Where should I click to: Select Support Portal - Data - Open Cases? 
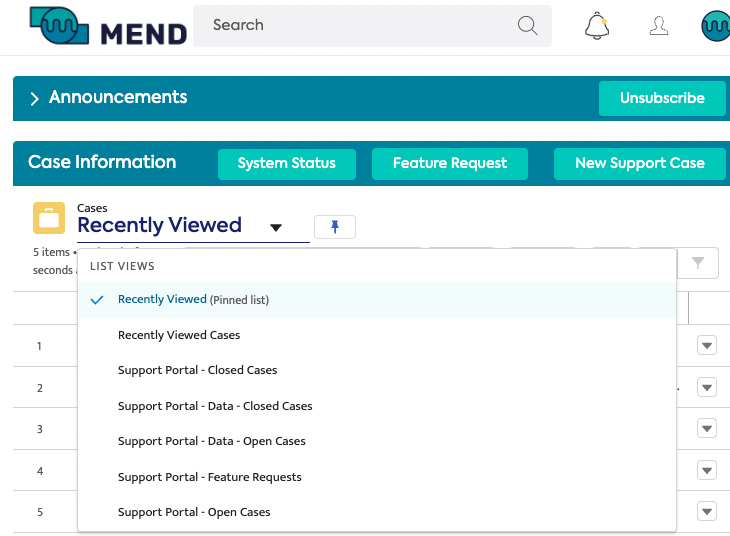tap(211, 441)
